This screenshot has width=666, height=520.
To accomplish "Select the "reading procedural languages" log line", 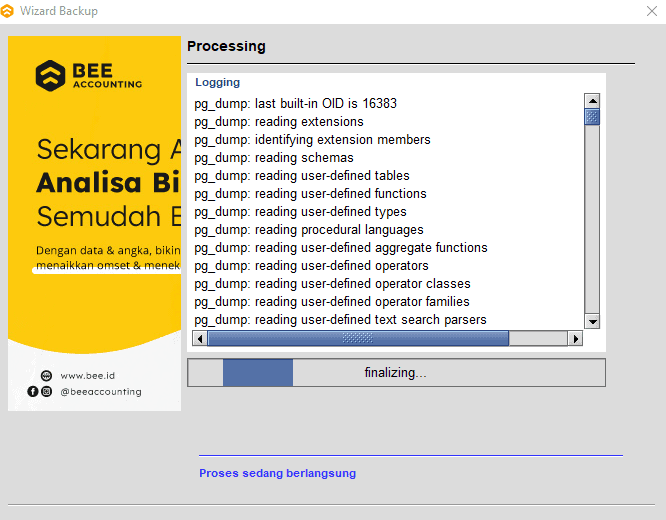I will (308, 230).
